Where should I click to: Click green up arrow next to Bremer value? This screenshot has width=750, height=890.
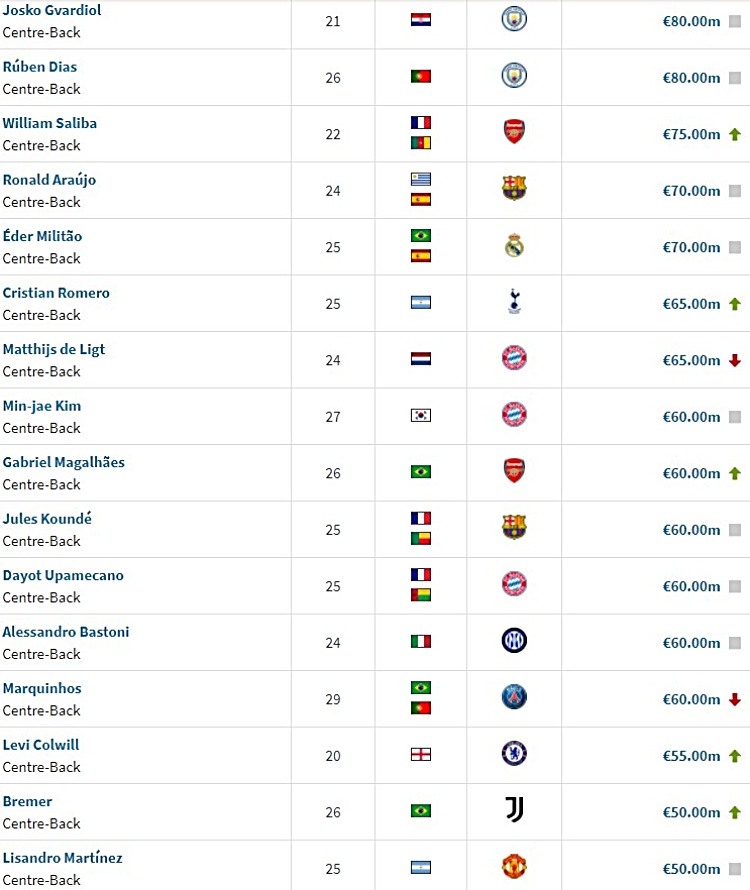point(735,813)
